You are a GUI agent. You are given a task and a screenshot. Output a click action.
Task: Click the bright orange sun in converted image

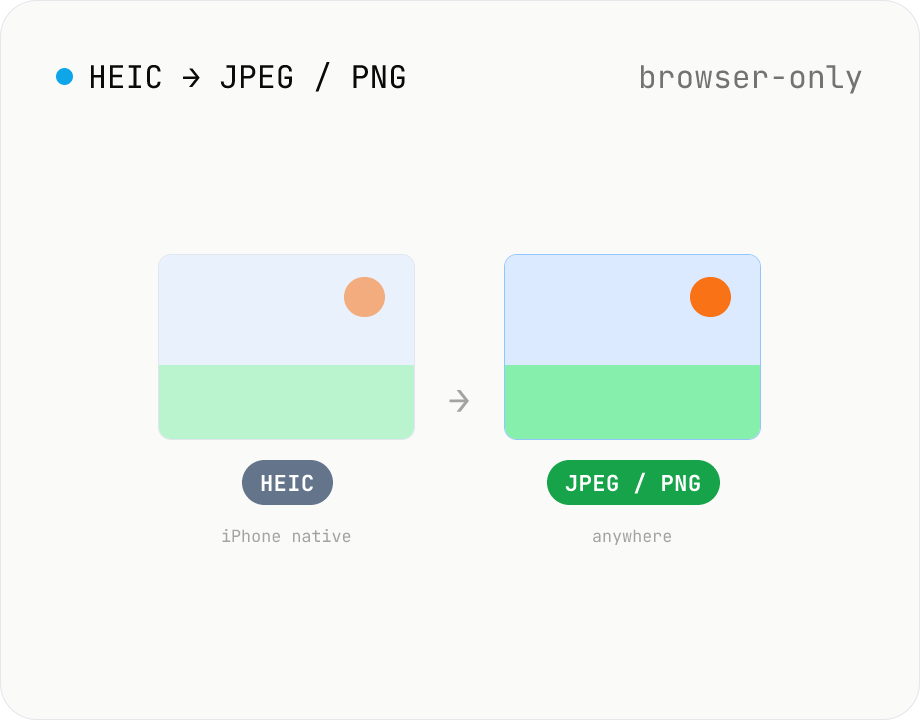point(711,297)
